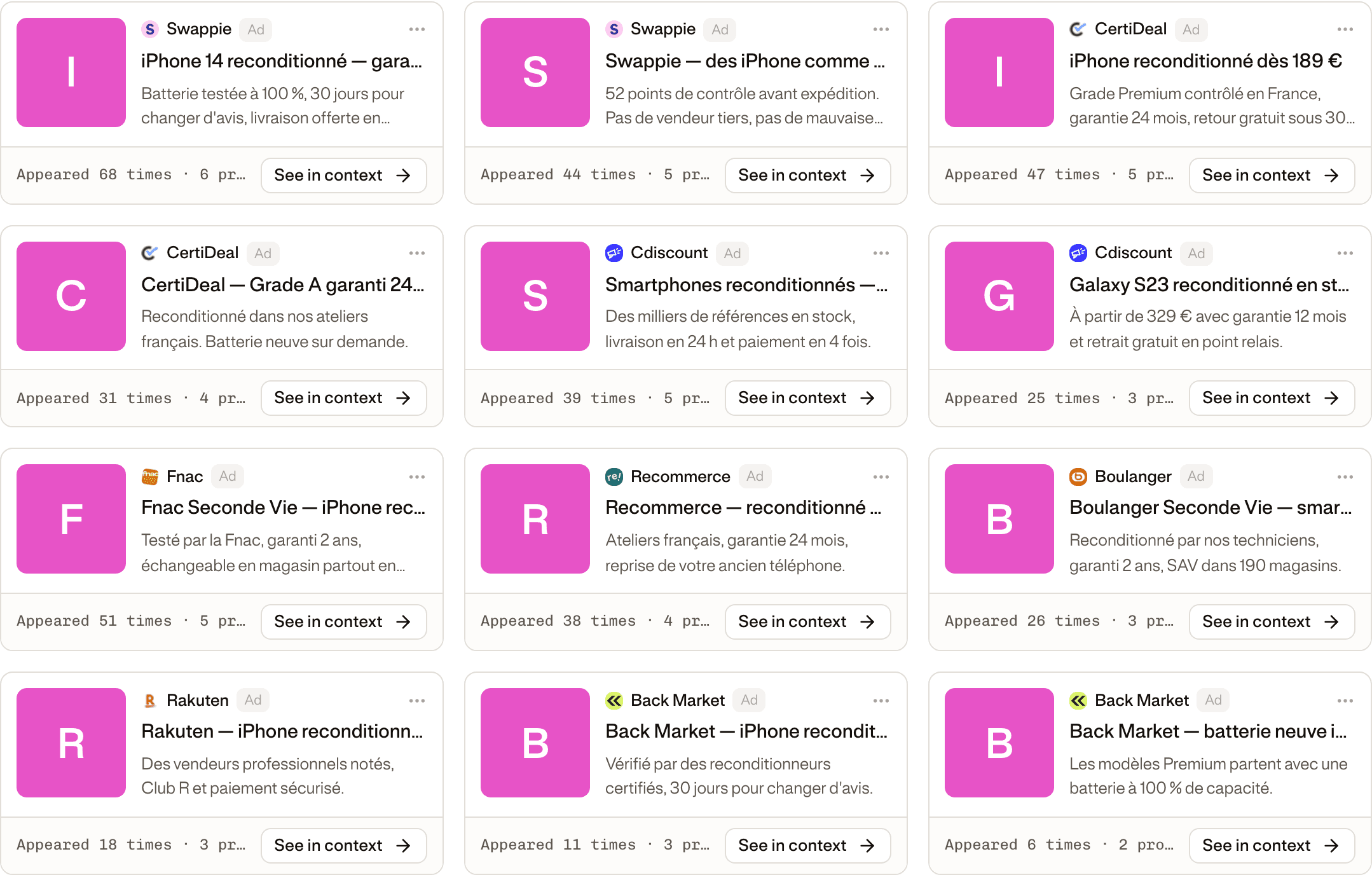Open more options on Fnac Seconde Vie card
The width and height of the screenshot is (1372, 875).
(x=417, y=477)
